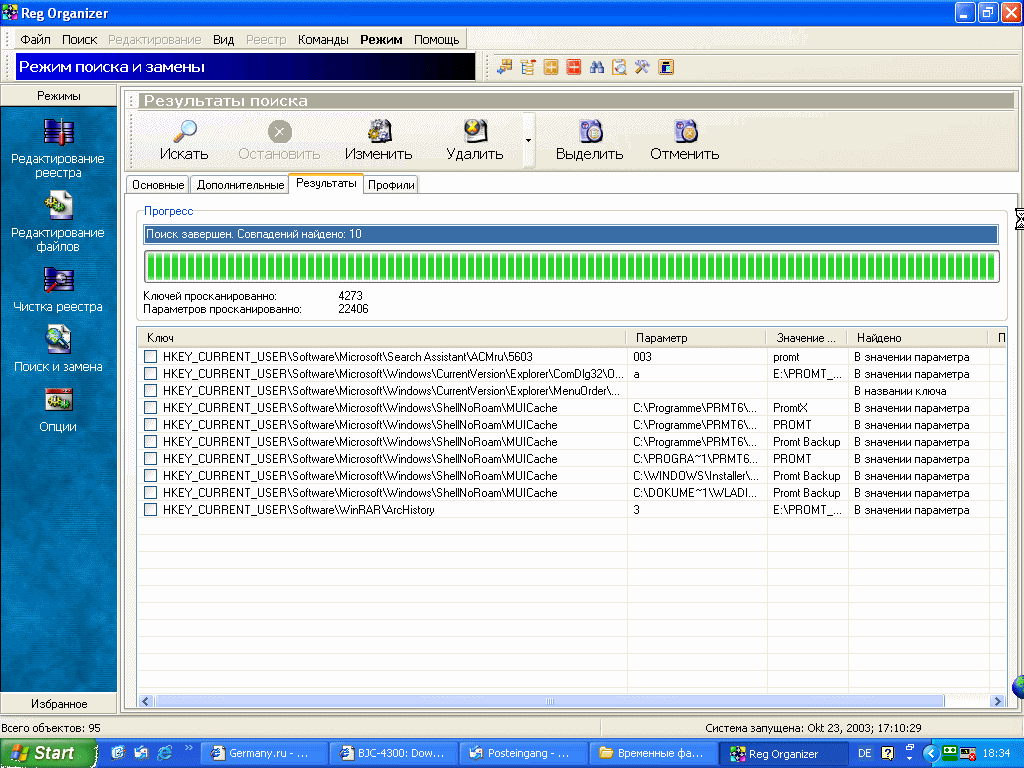1024x768 pixels.
Task: Switch to Posteingang taskbar window
Action: click(522, 753)
